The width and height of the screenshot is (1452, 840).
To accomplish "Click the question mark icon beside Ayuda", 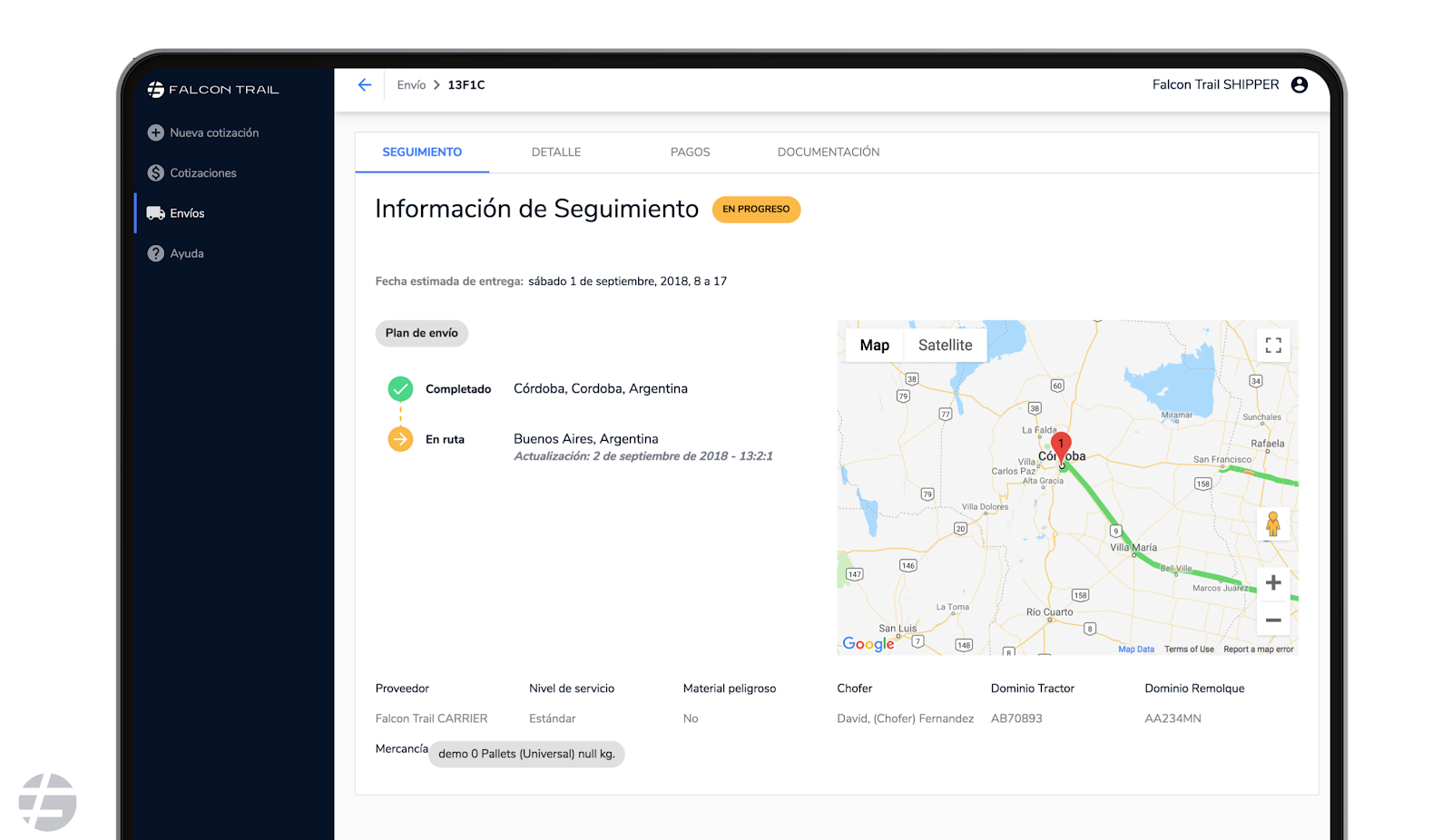I will point(156,253).
